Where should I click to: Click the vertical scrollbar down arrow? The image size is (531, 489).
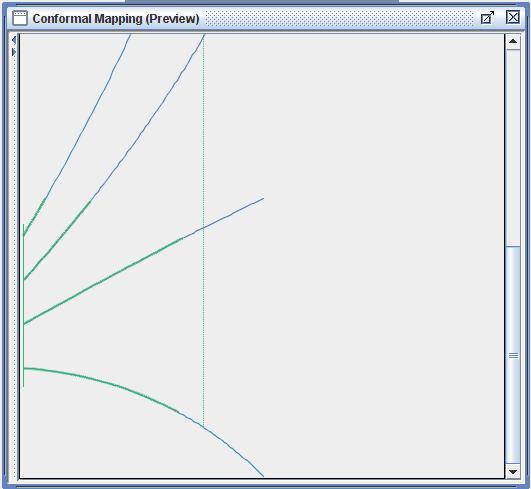tap(513, 471)
